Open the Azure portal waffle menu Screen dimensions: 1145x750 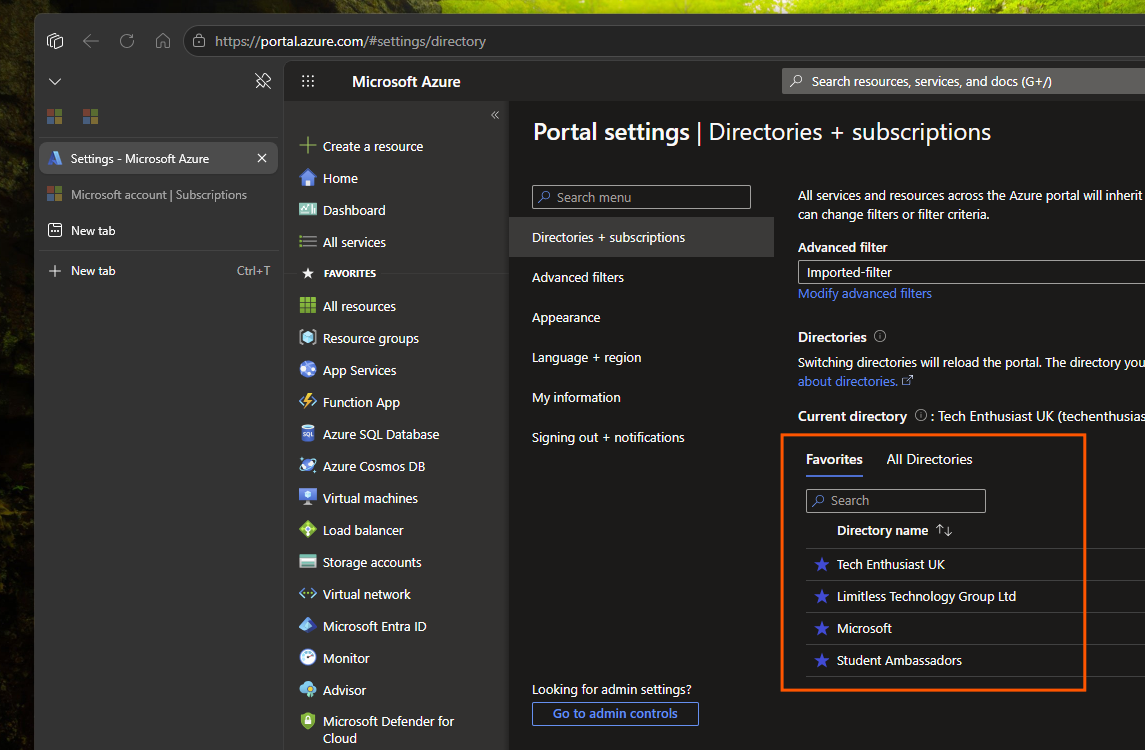pos(308,81)
